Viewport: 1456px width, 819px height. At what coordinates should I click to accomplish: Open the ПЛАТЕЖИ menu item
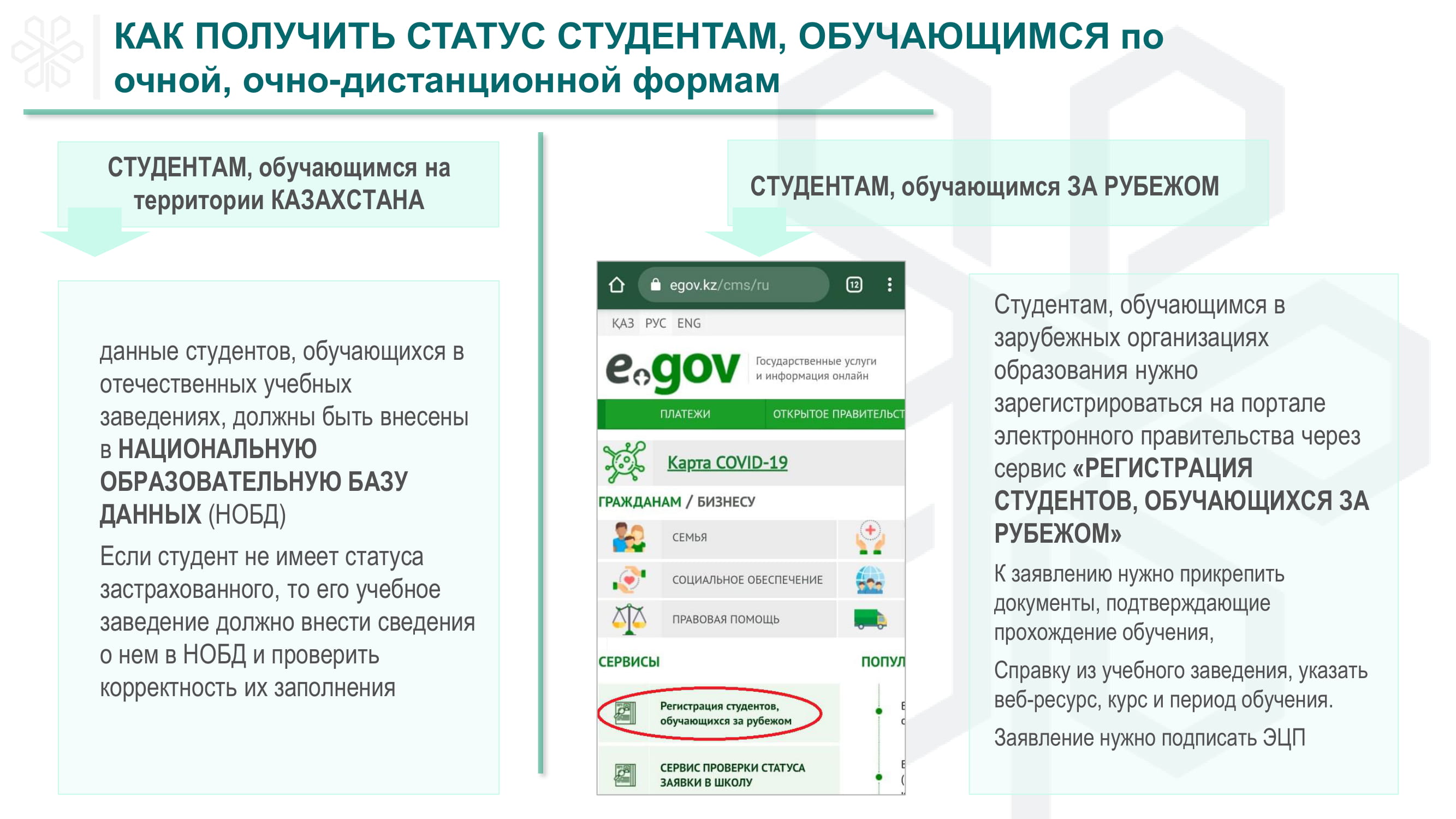[685, 414]
